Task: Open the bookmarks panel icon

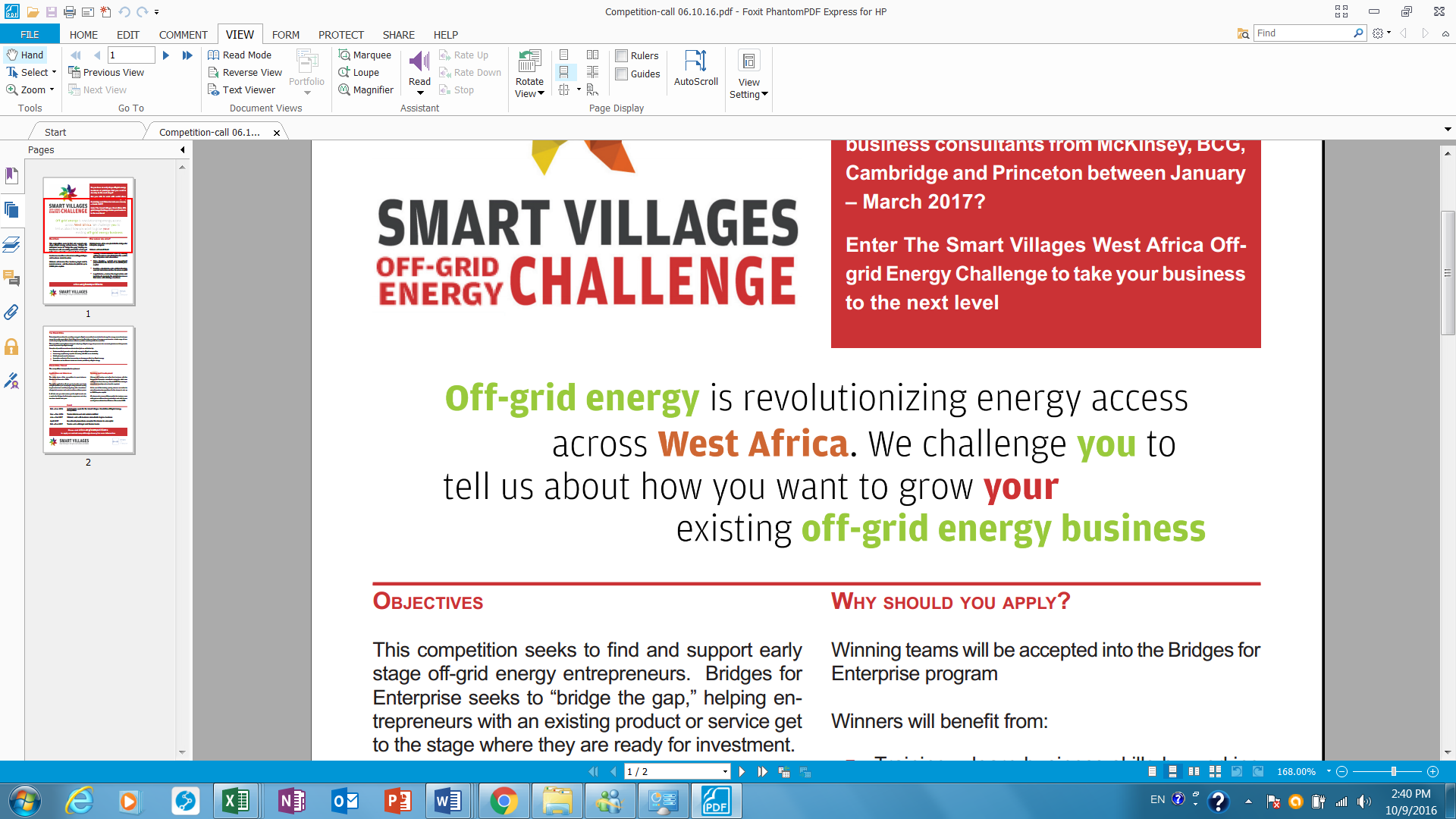Action: [x=11, y=176]
